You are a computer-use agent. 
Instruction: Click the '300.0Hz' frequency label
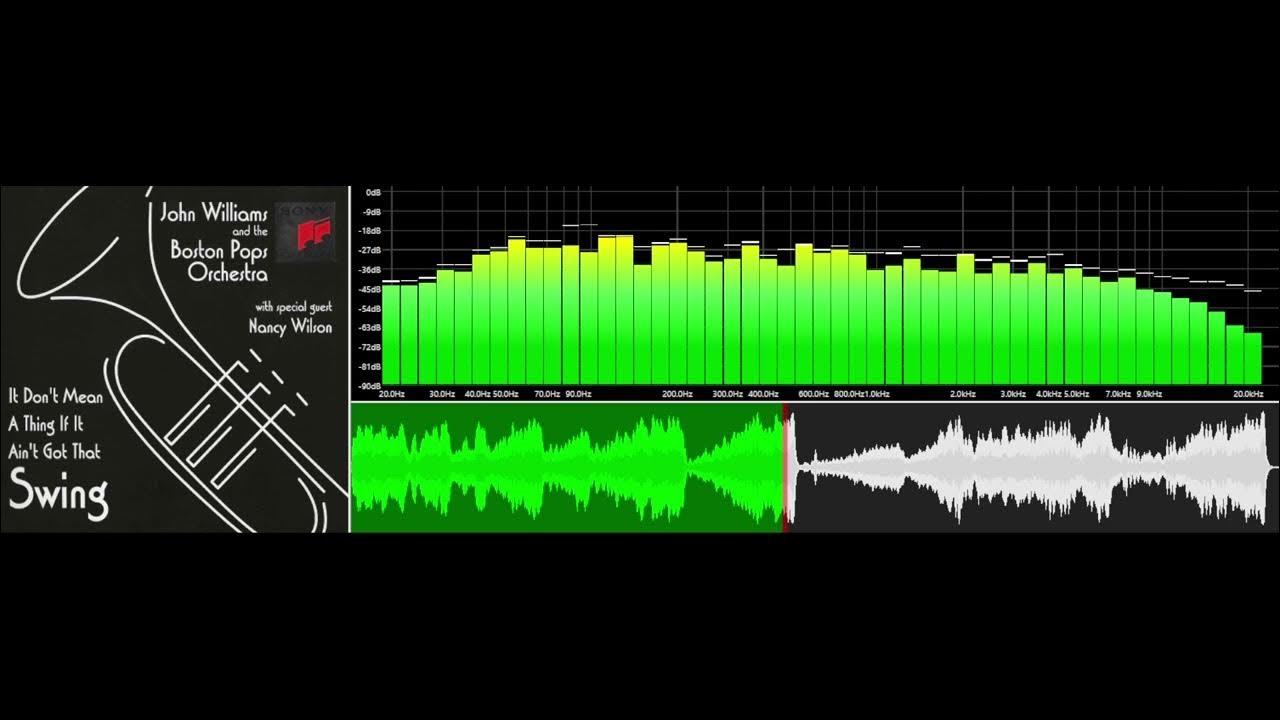(727, 395)
